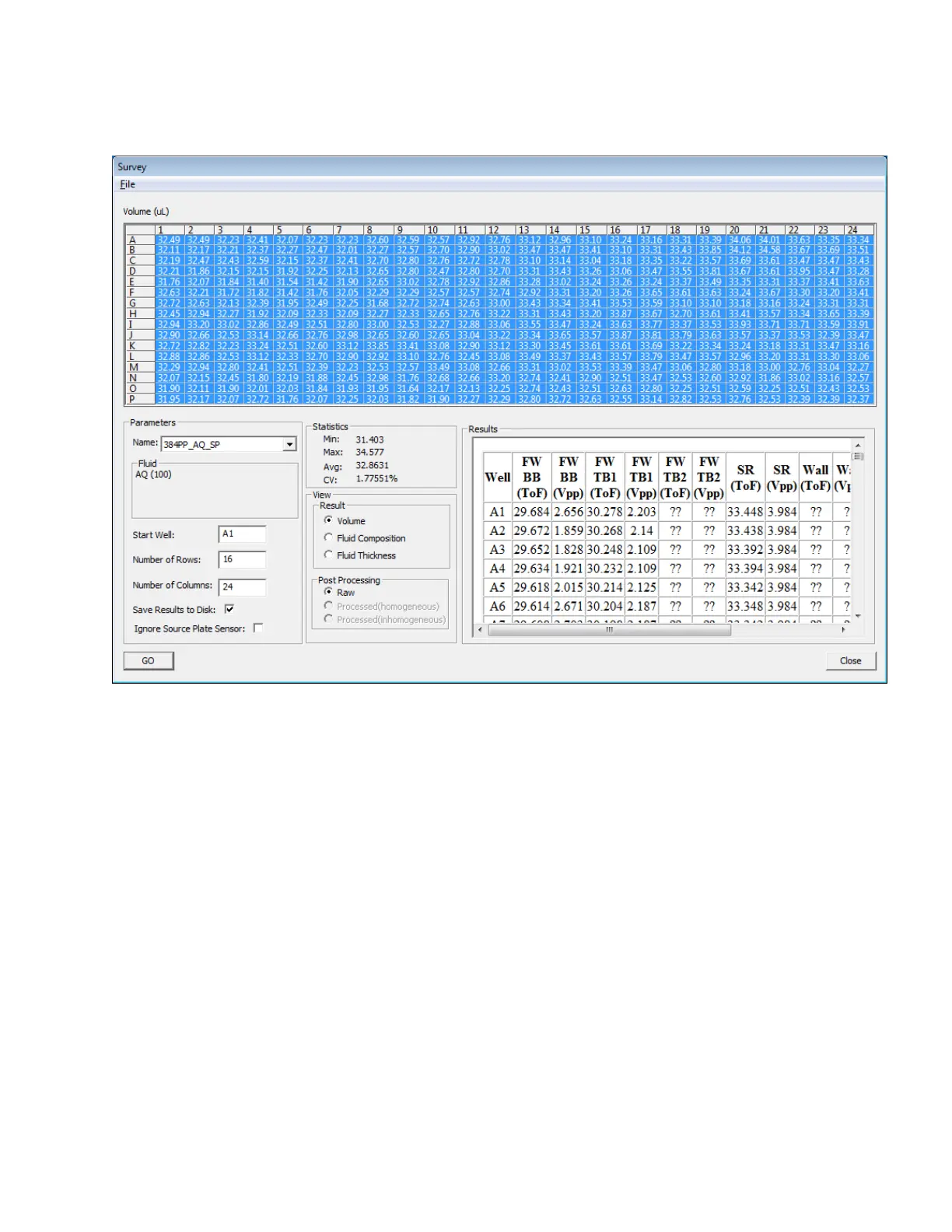Select the Raw post processing option
Screen dimensions: 952x1232
click(x=328, y=592)
